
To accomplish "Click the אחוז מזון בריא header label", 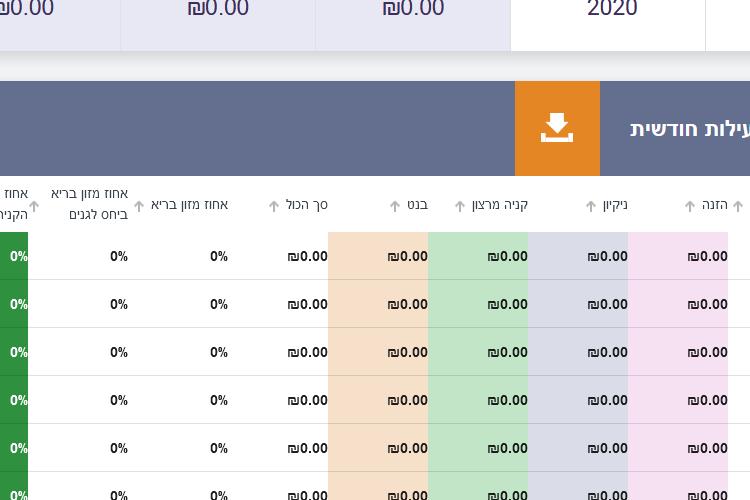I will click(189, 205).
